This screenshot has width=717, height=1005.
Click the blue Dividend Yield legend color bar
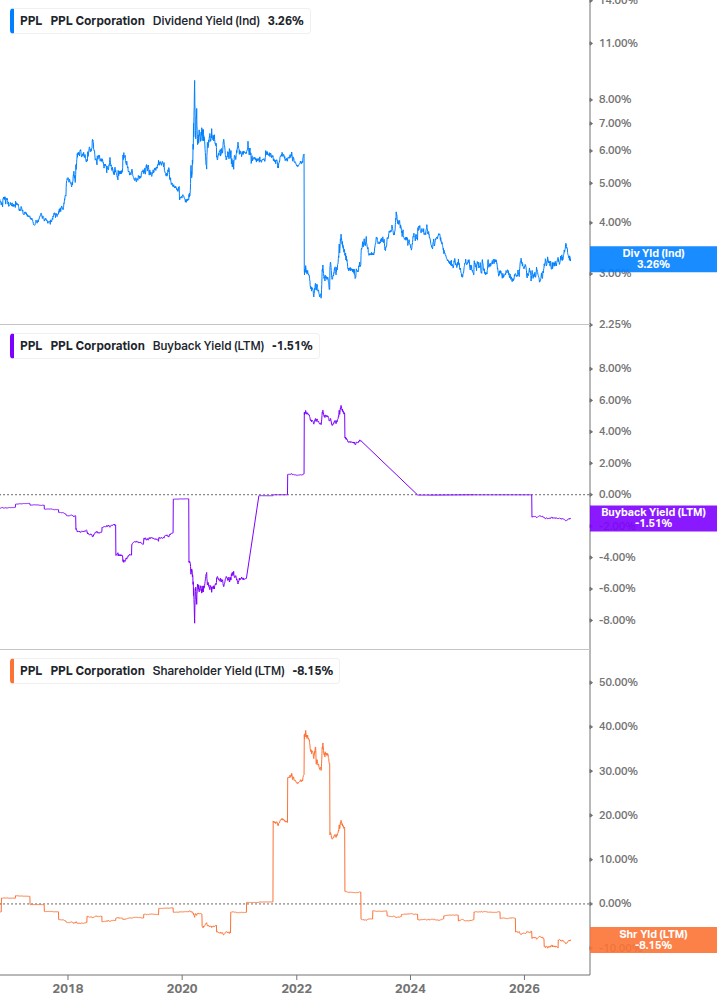coord(12,21)
